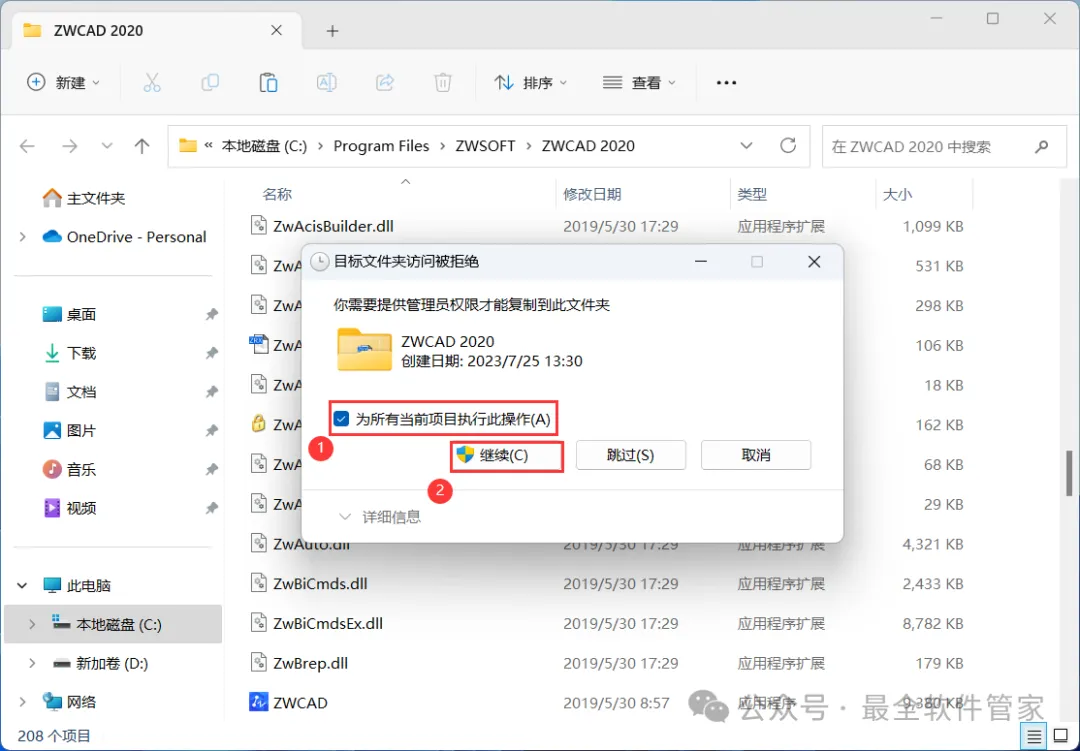This screenshot has width=1080, height=751.
Task: Expand address bar history dropdown
Action: pyautogui.click(x=746, y=146)
